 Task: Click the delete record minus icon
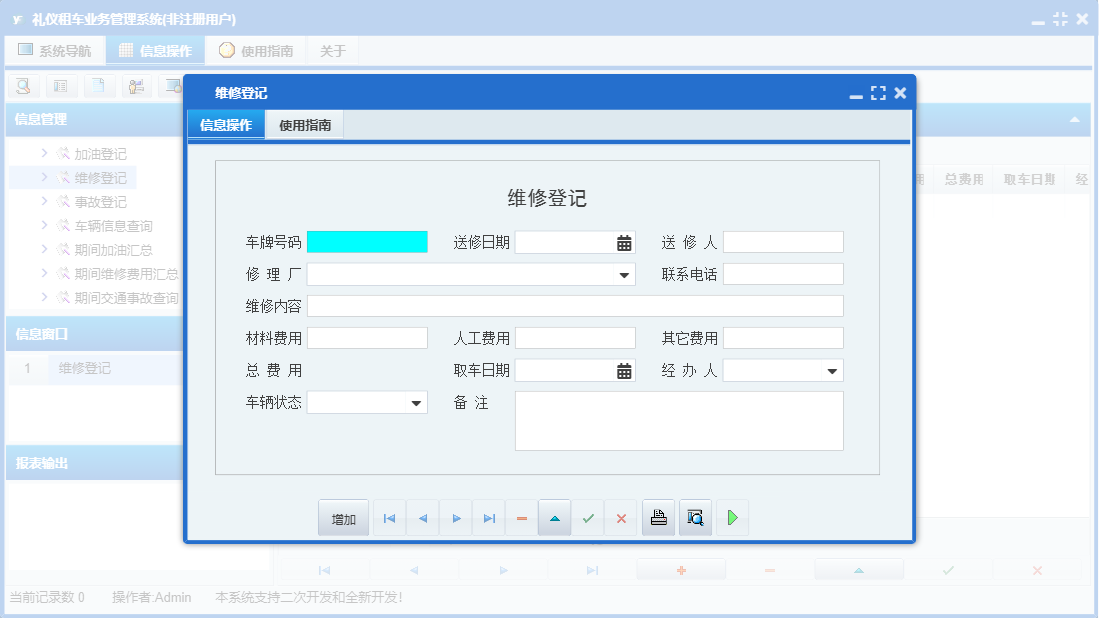pos(521,517)
